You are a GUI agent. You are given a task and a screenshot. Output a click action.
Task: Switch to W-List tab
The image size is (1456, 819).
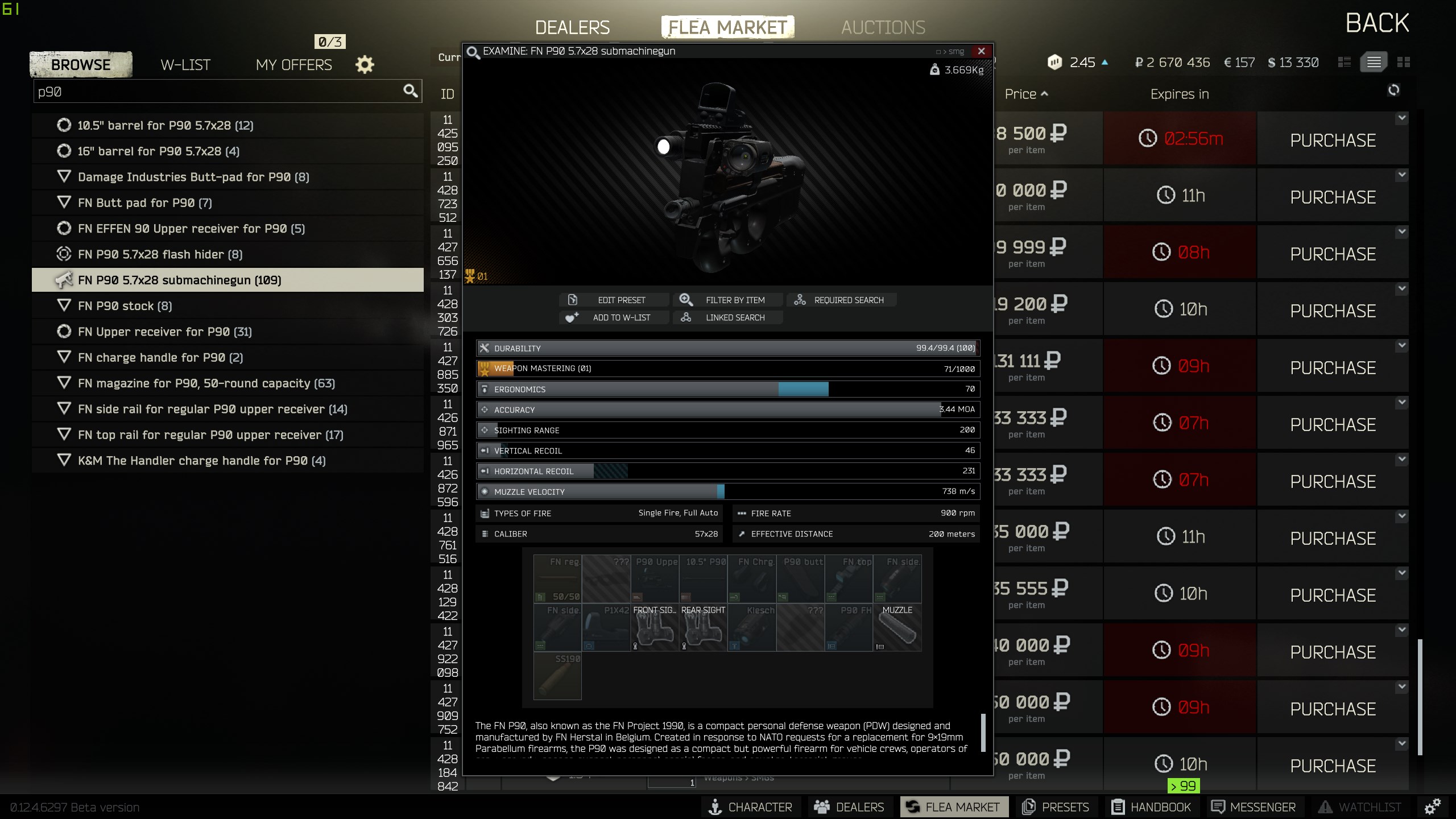point(185,65)
